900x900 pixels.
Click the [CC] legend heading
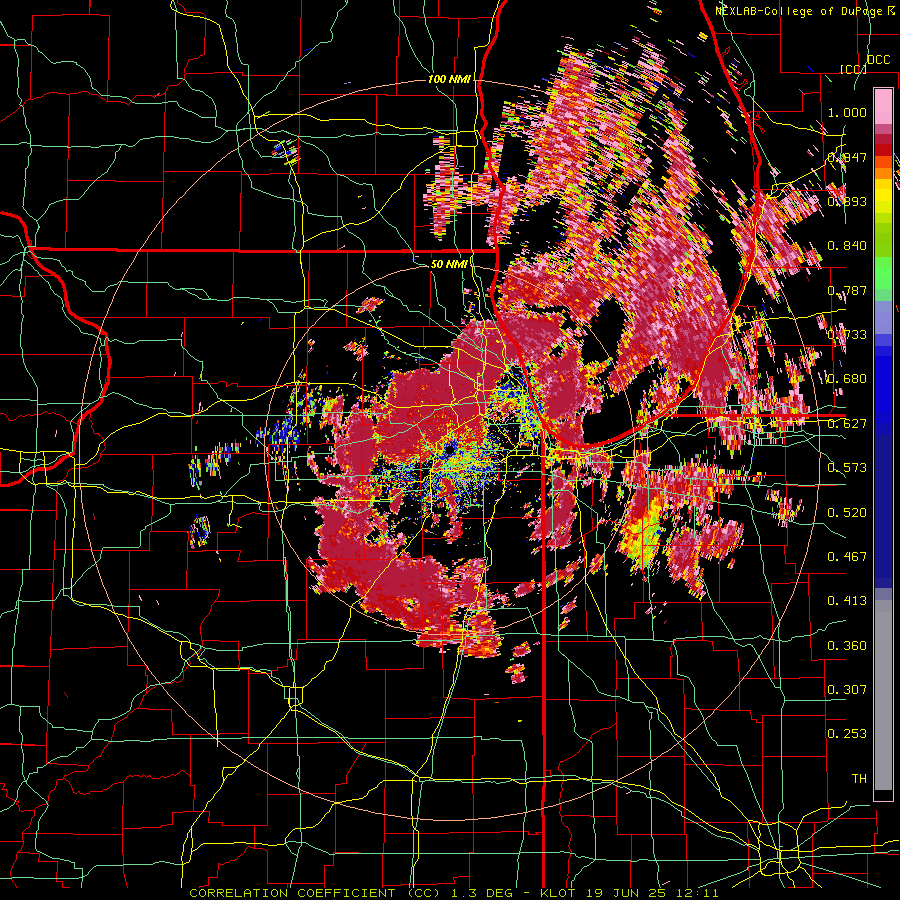pos(853,69)
